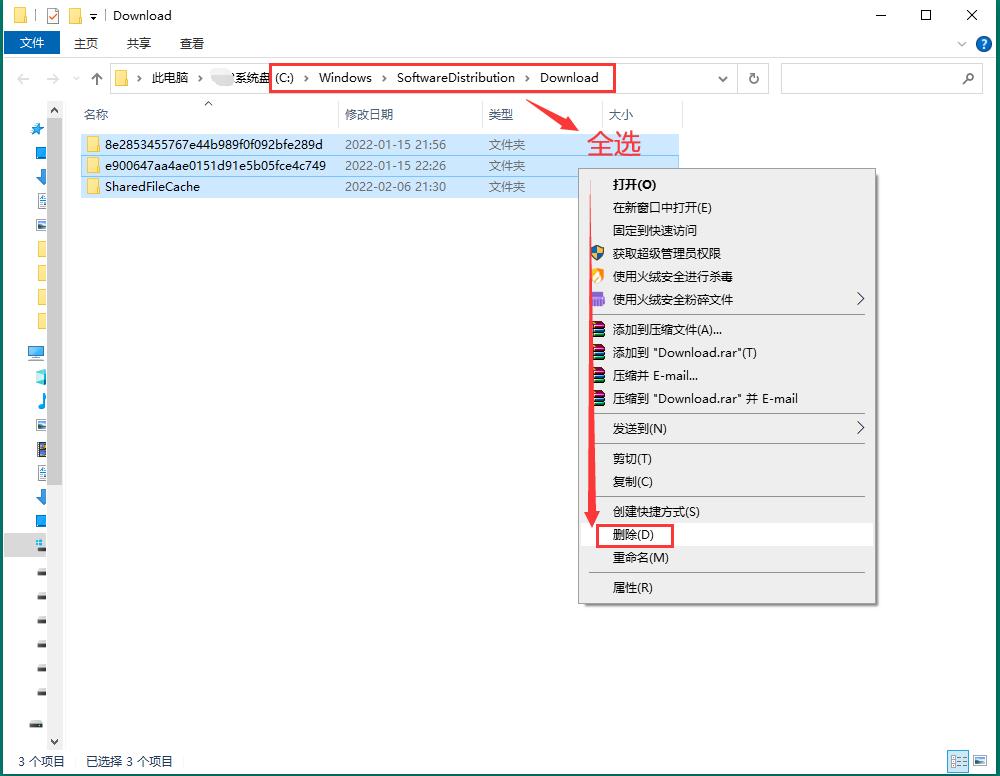This screenshot has width=1000, height=776.
Task: Click the blue Help question mark button
Action: pos(984,43)
